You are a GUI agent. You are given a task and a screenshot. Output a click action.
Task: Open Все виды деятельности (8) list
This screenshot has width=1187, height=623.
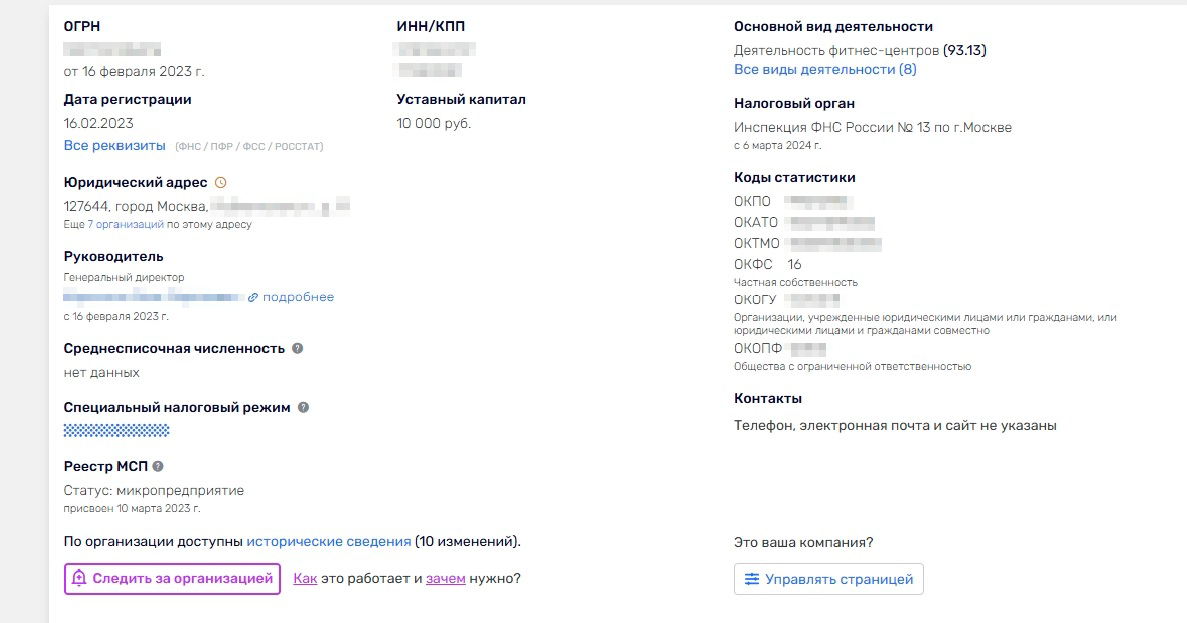825,70
